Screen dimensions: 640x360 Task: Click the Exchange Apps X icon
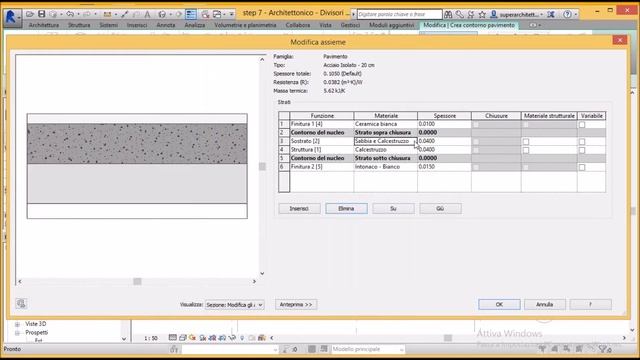551,14
